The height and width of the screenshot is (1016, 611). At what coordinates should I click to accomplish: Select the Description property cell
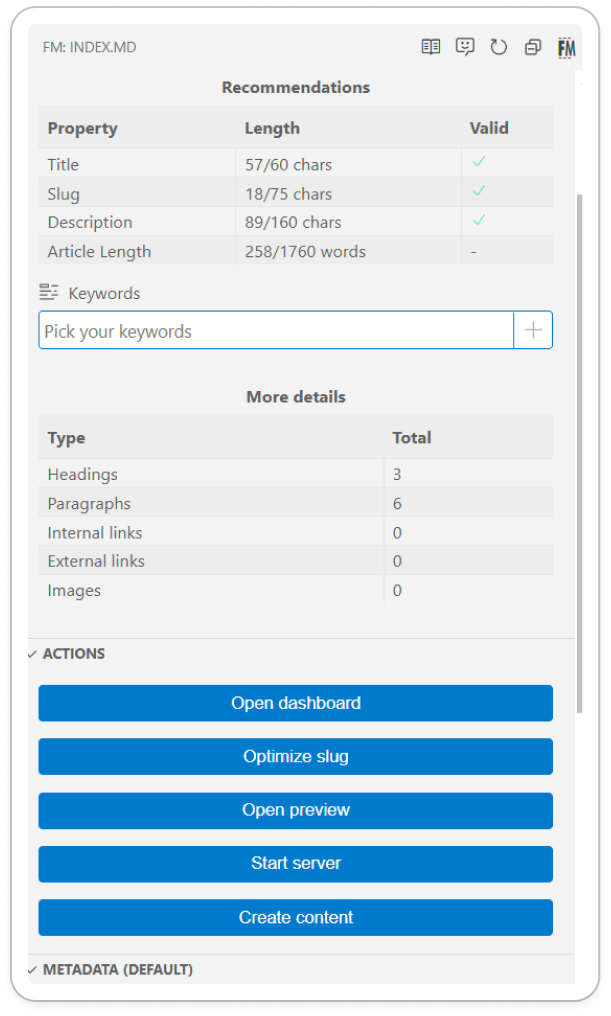click(x=137, y=222)
